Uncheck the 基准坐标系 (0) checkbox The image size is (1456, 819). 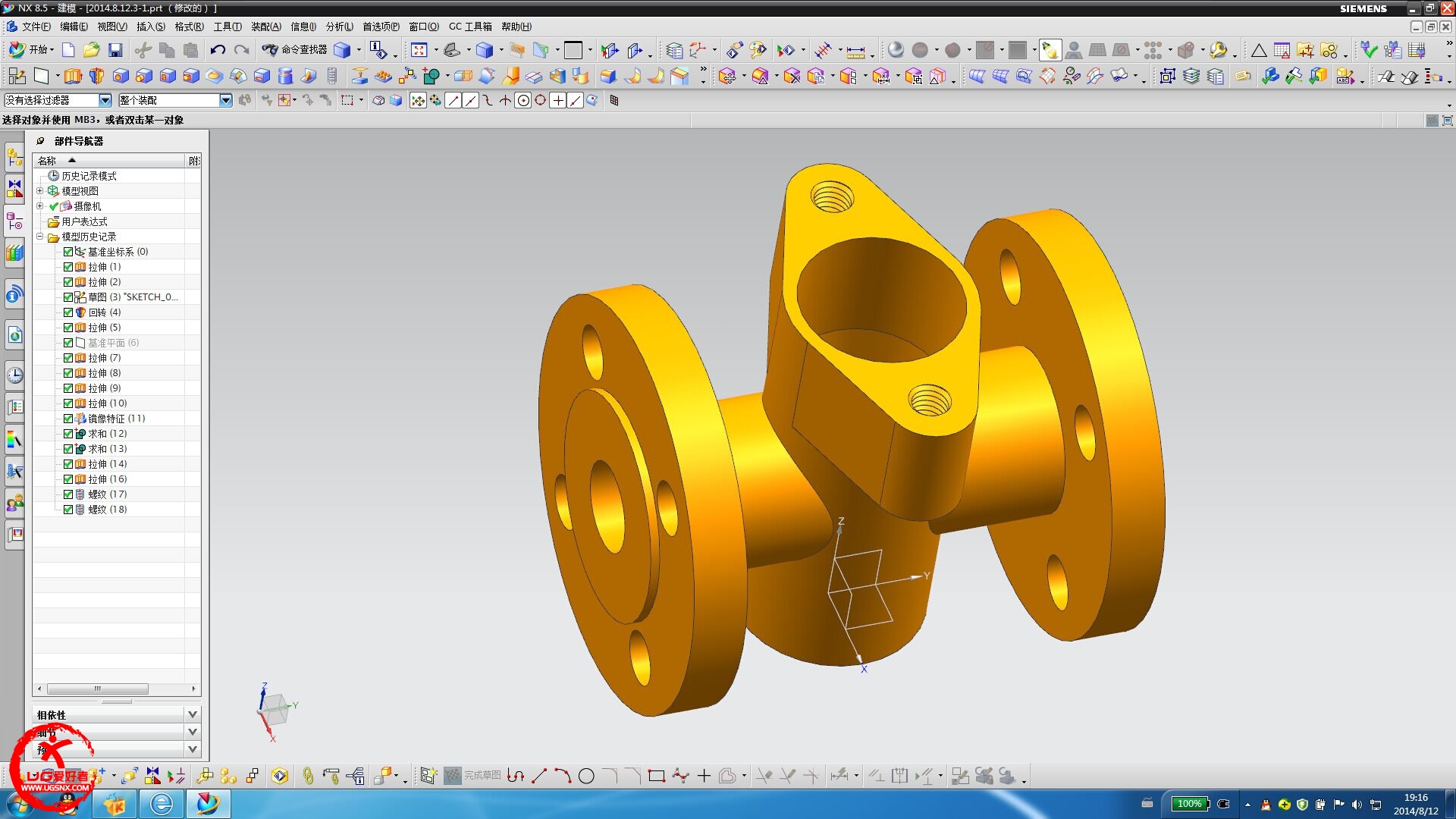coord(68,252)
